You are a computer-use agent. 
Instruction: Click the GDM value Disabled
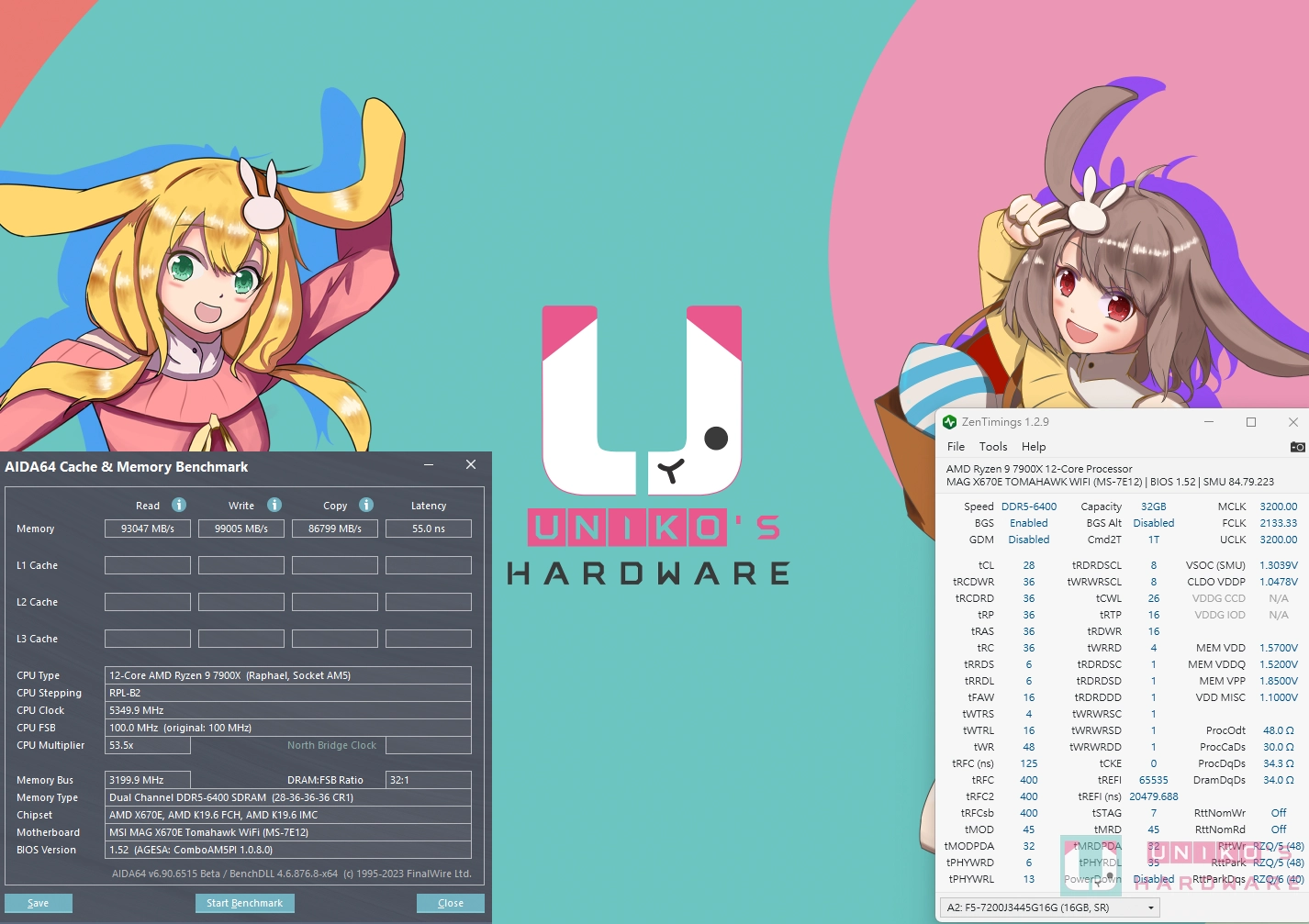(x=1029, y=540)
